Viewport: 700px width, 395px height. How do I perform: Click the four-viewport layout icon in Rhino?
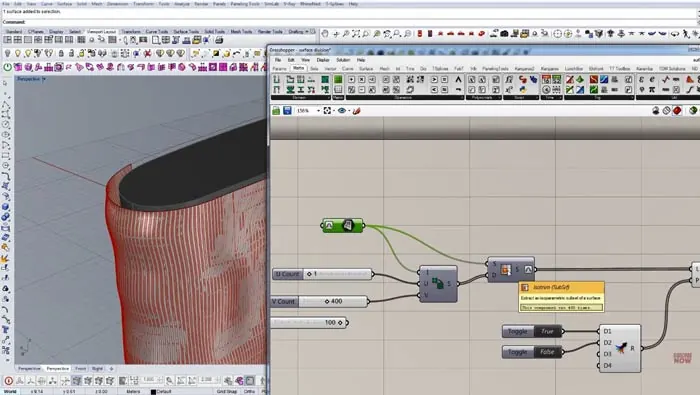click(x=17, y=40)
